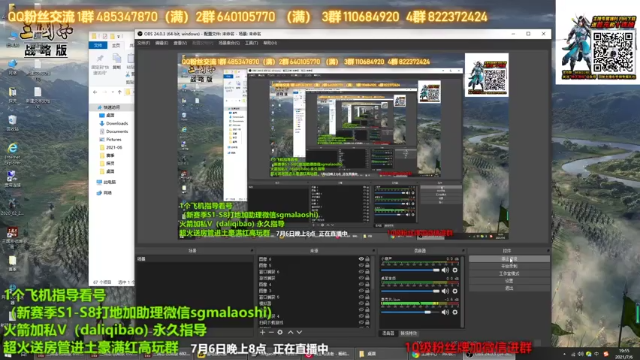Enable 工作室模式 studio mode button

pos(509,273)
